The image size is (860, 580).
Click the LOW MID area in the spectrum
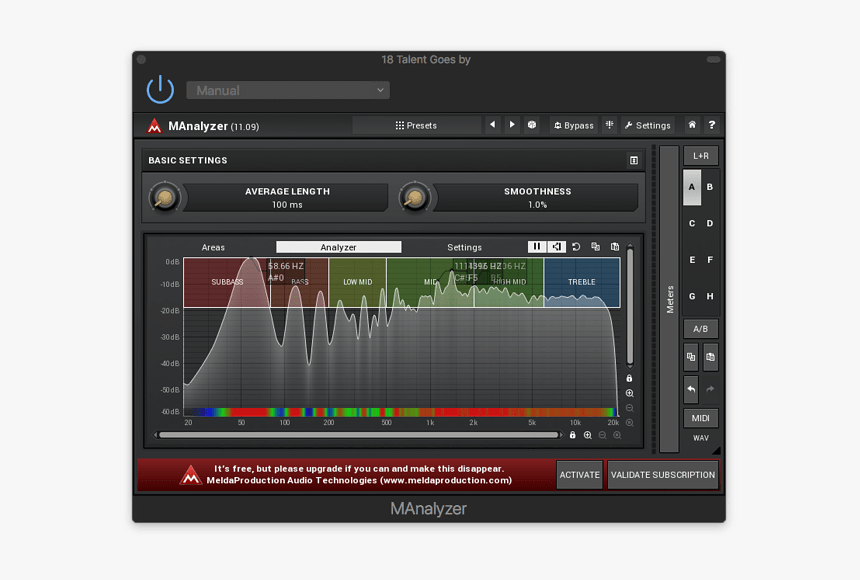pyautogui.click(x=358, y=282)
